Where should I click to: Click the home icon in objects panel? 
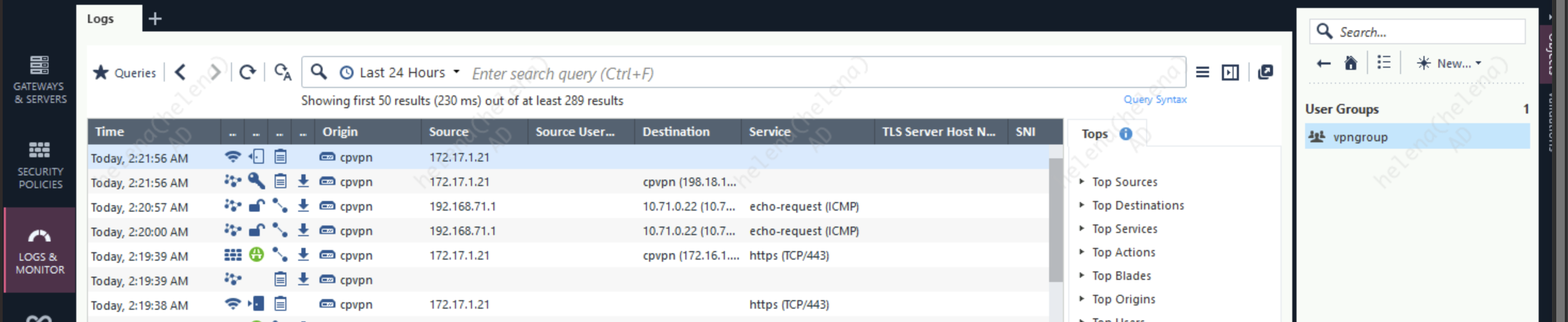(1351, 63)
